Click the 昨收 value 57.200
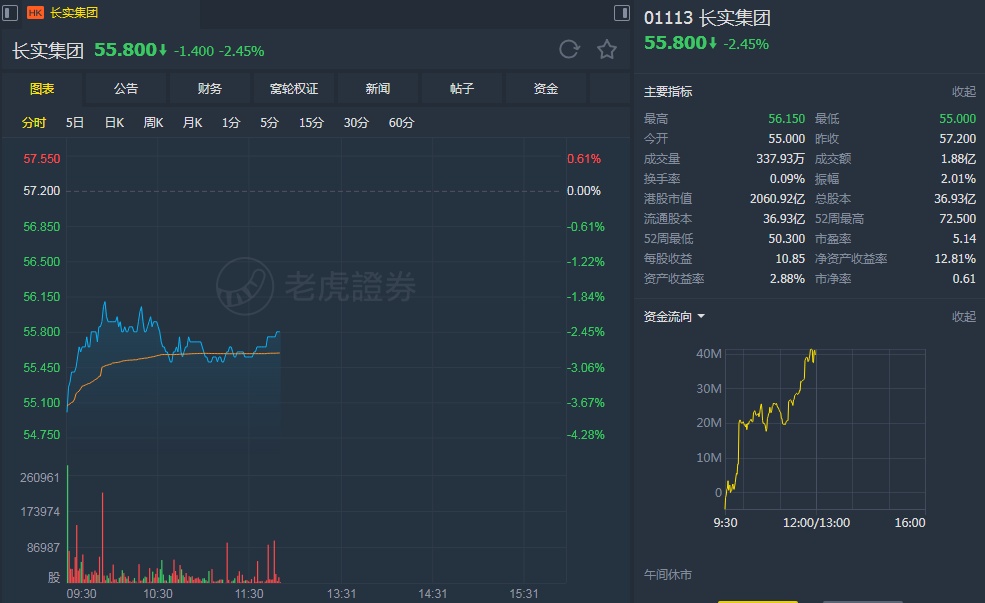The image size is (985, 603). click(957, 139)
